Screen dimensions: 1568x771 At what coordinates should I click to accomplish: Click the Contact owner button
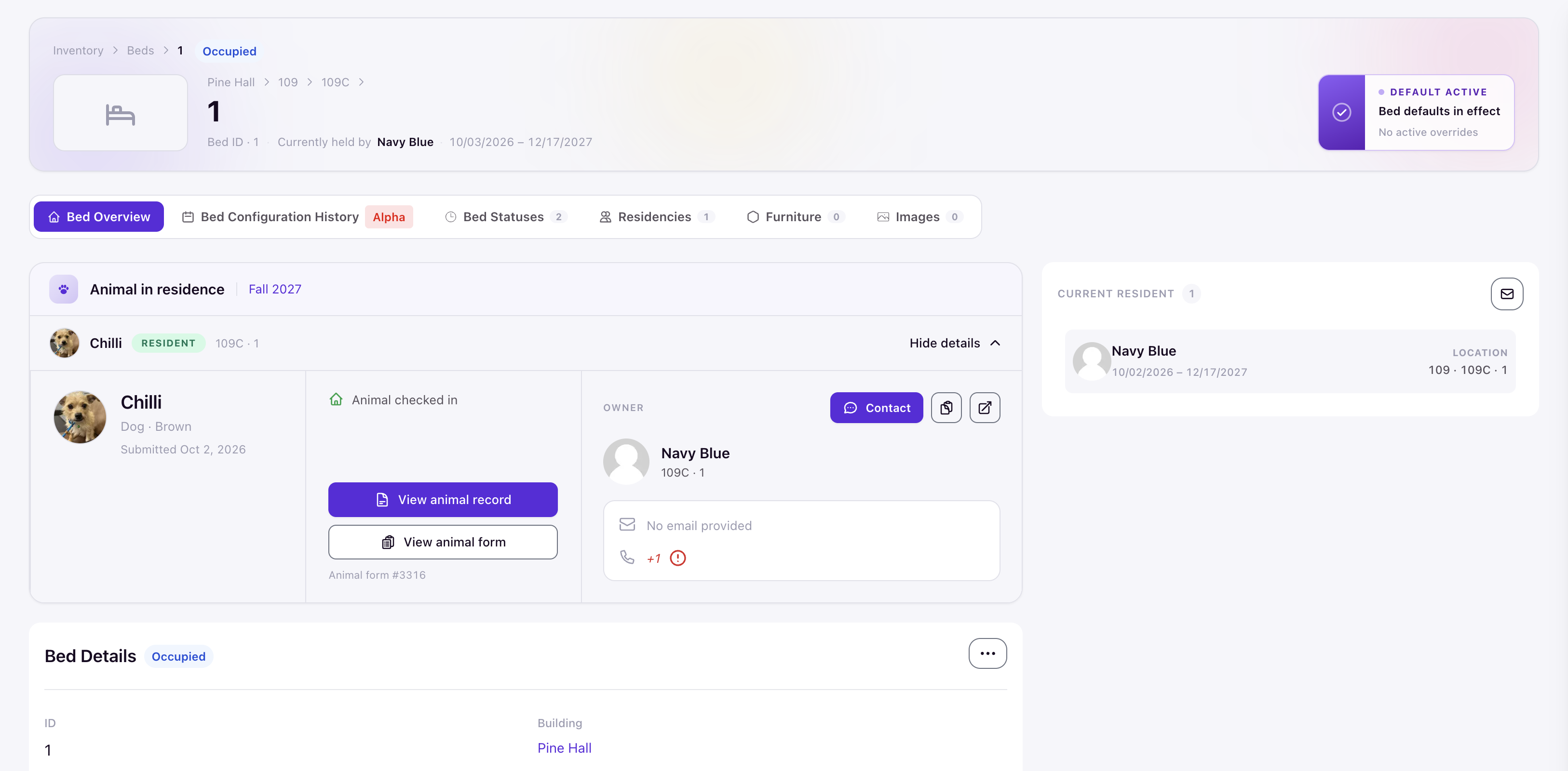876,408
